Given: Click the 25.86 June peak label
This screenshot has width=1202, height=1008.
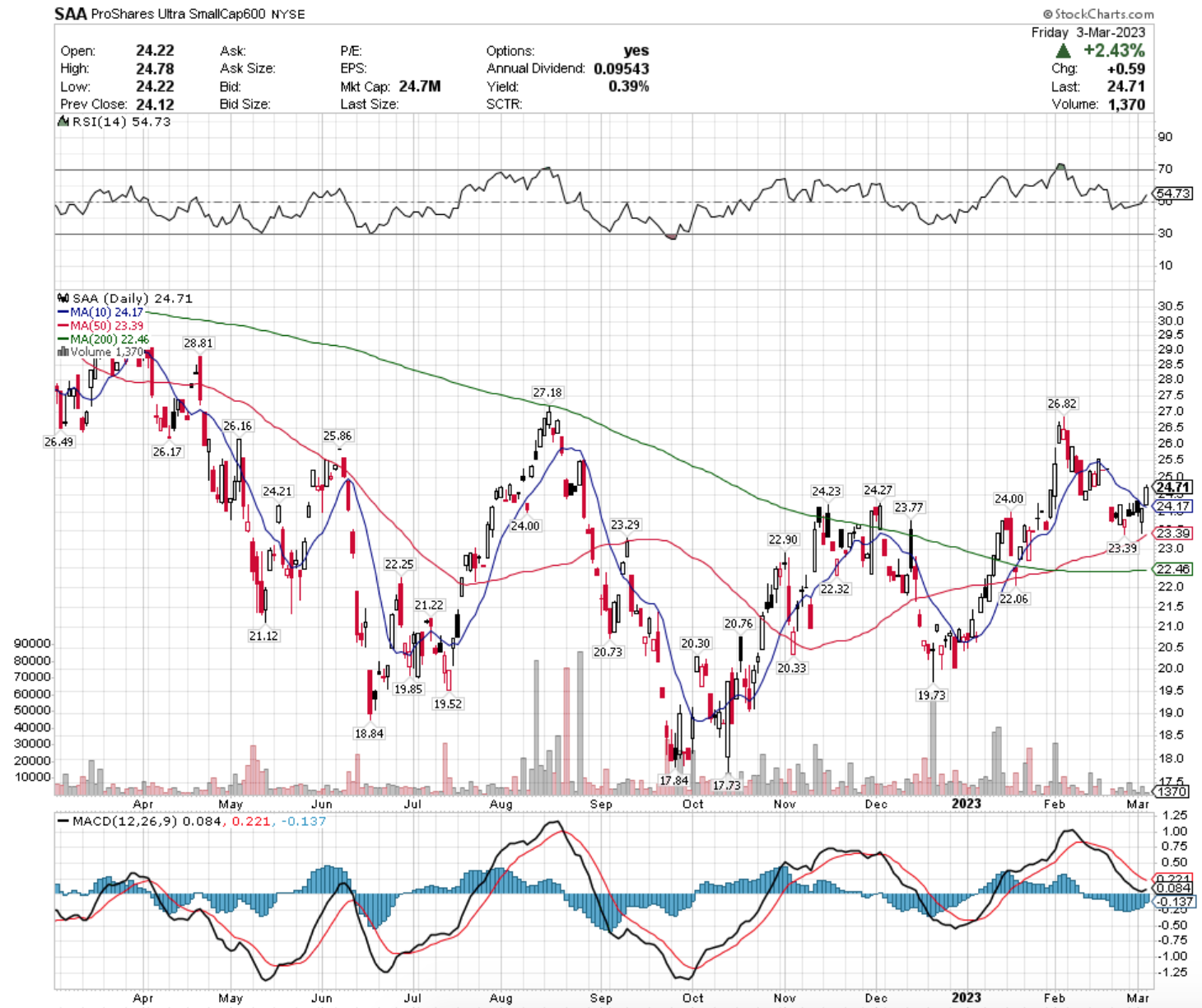Looking at the screenshot, I should click(338, 436).
